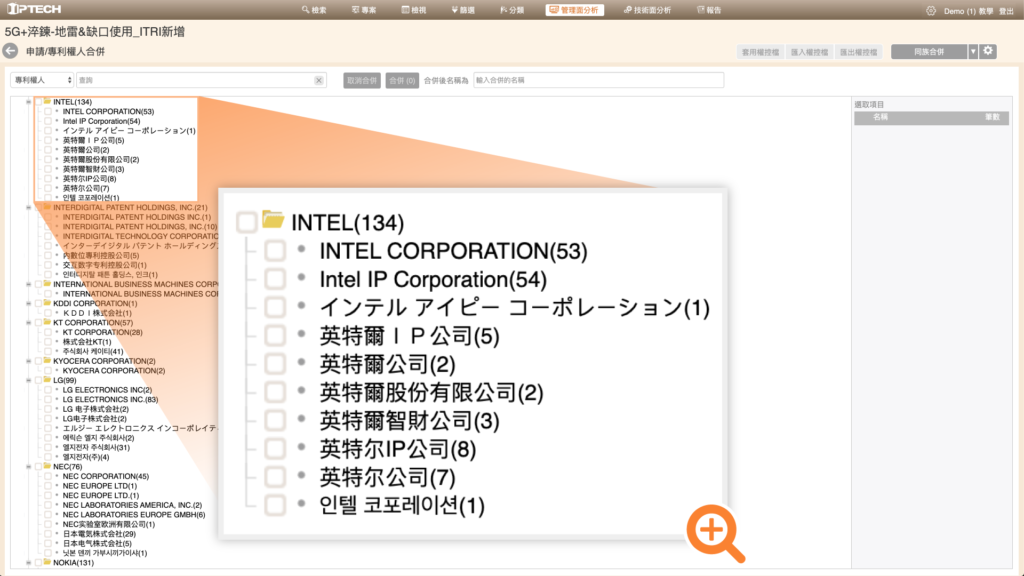This screenshot has width=1024, height=576.
Task: Collapse the NEC(76) tree group
Action: [28, 467]
